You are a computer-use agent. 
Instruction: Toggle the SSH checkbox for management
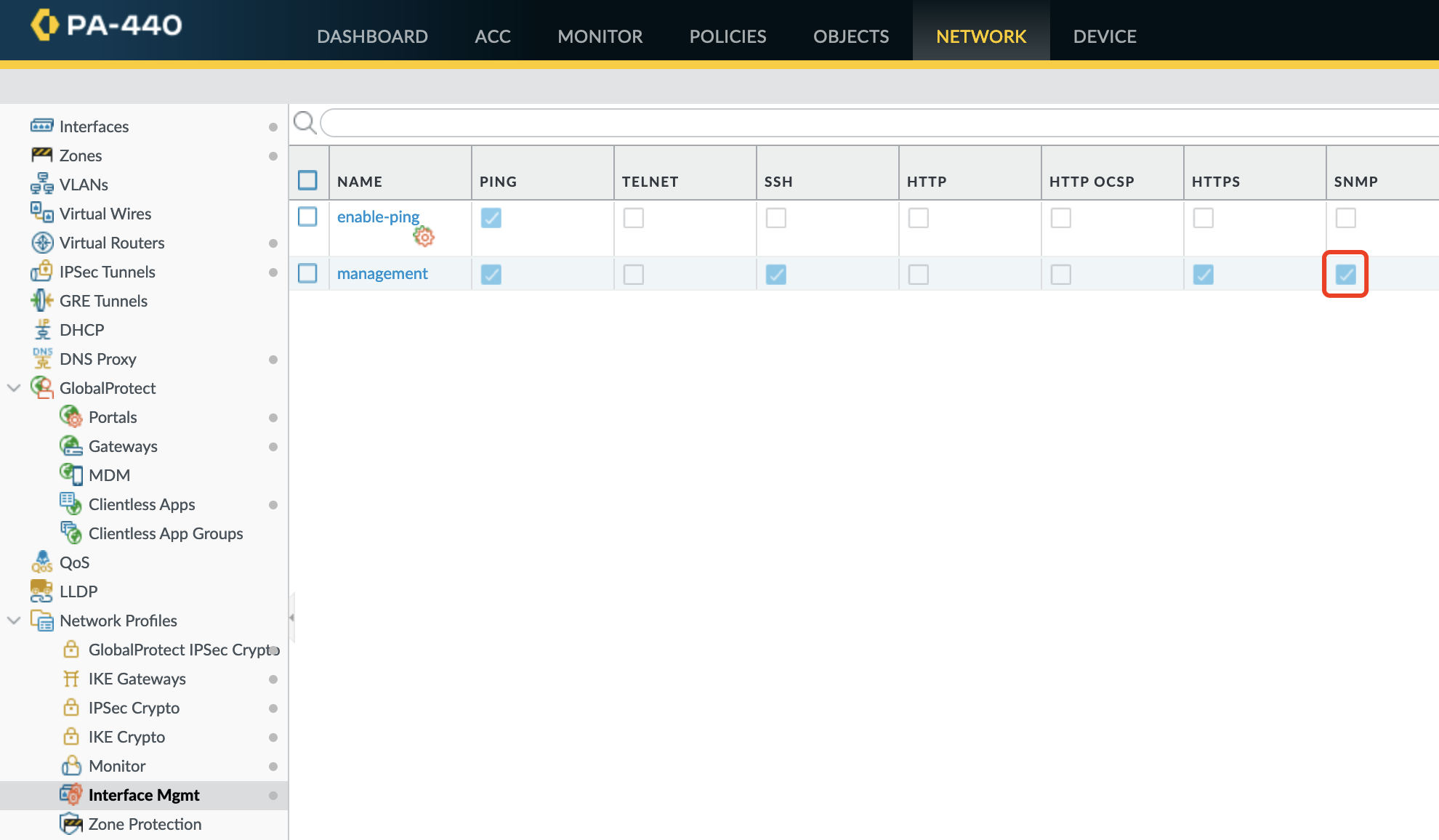pos(776,274)
